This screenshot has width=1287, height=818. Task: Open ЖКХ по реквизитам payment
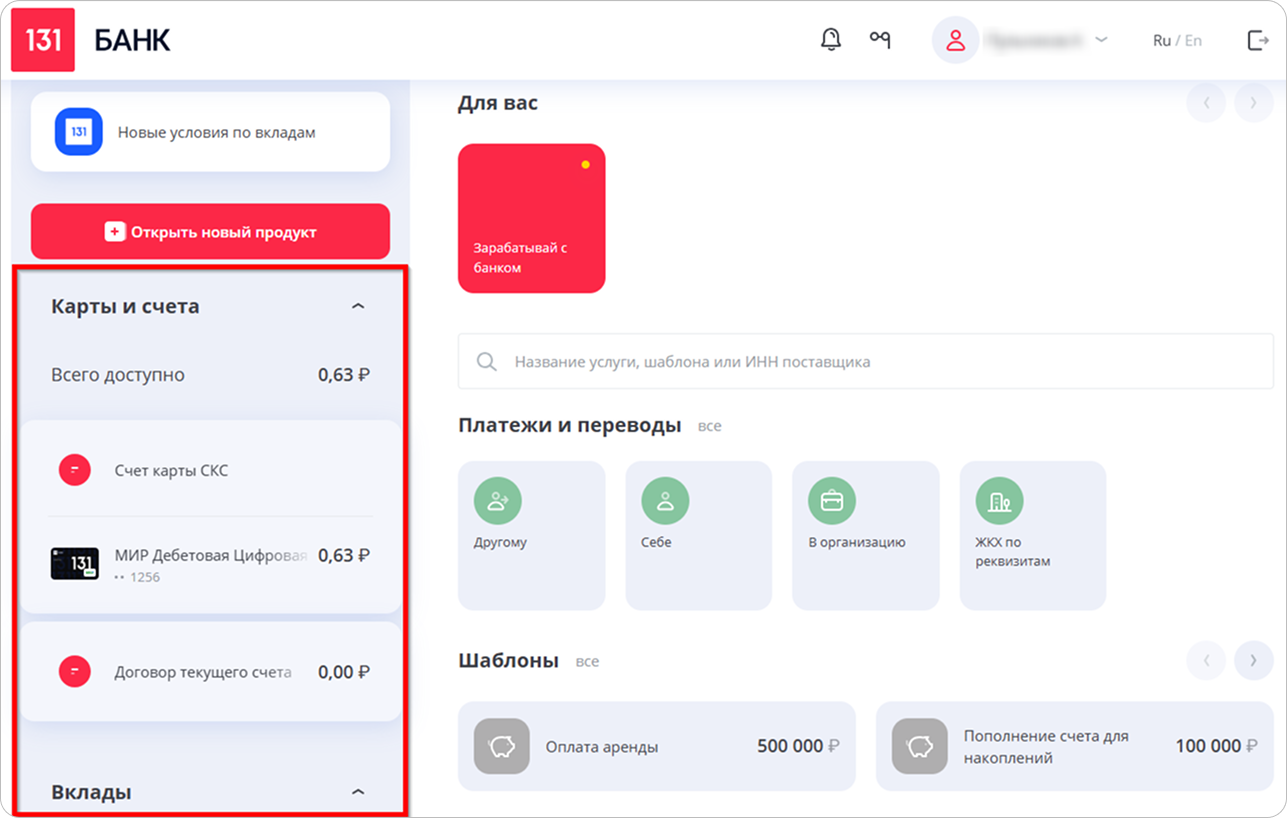coord(1032,535)
